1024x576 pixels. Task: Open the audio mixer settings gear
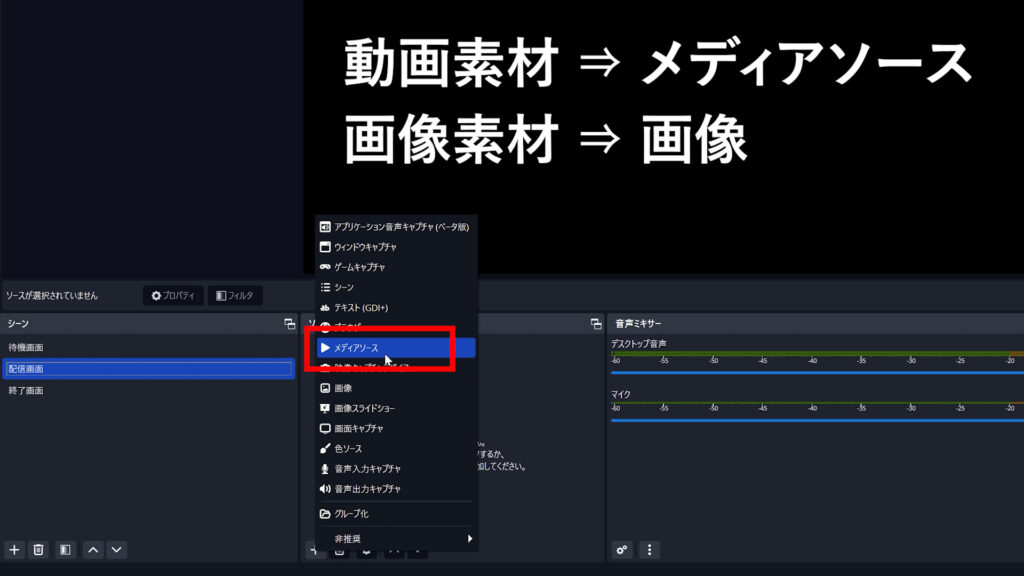[x=621, y=549]
